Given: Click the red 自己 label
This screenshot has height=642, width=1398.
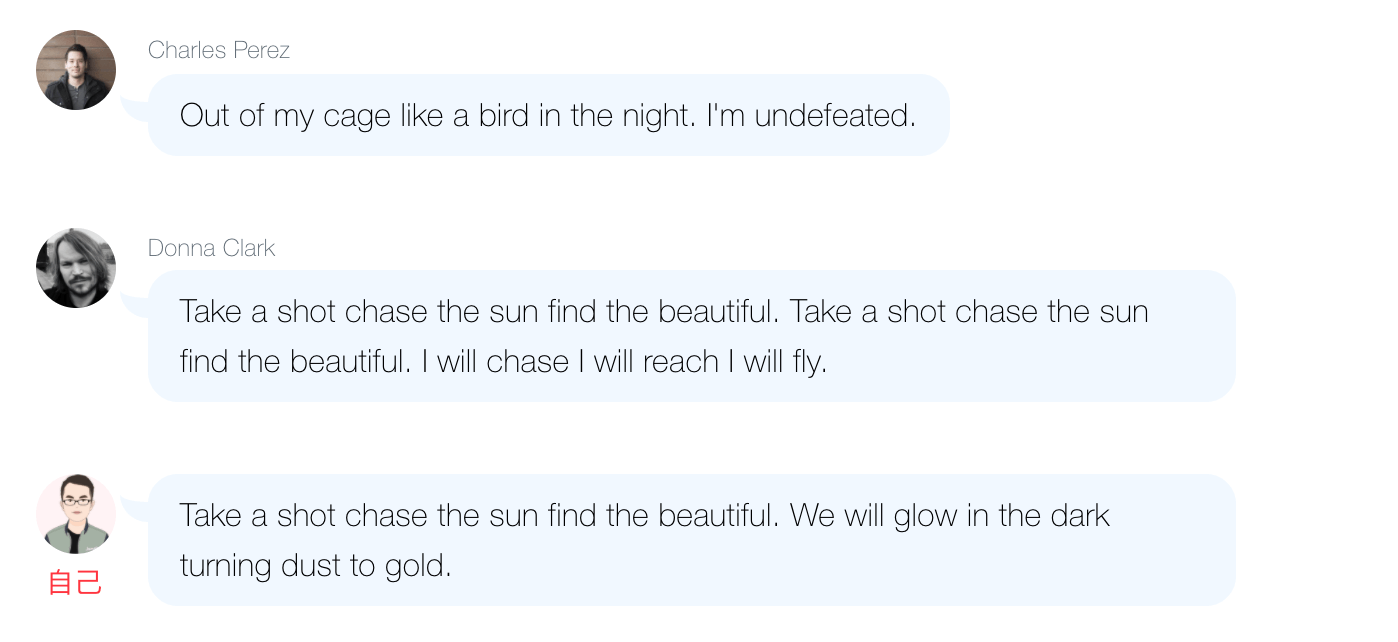Looking at the screenshot, I should click(x=76, y=583).
